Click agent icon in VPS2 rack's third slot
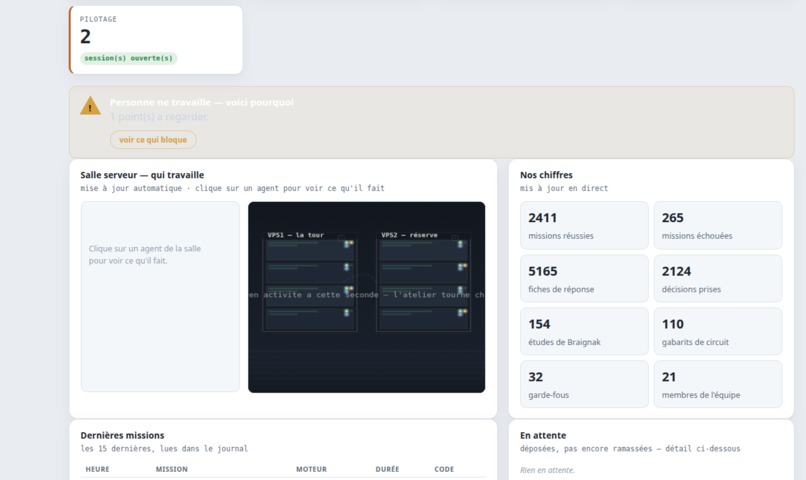Screen dimensions: 806x480 coord(461,290)
